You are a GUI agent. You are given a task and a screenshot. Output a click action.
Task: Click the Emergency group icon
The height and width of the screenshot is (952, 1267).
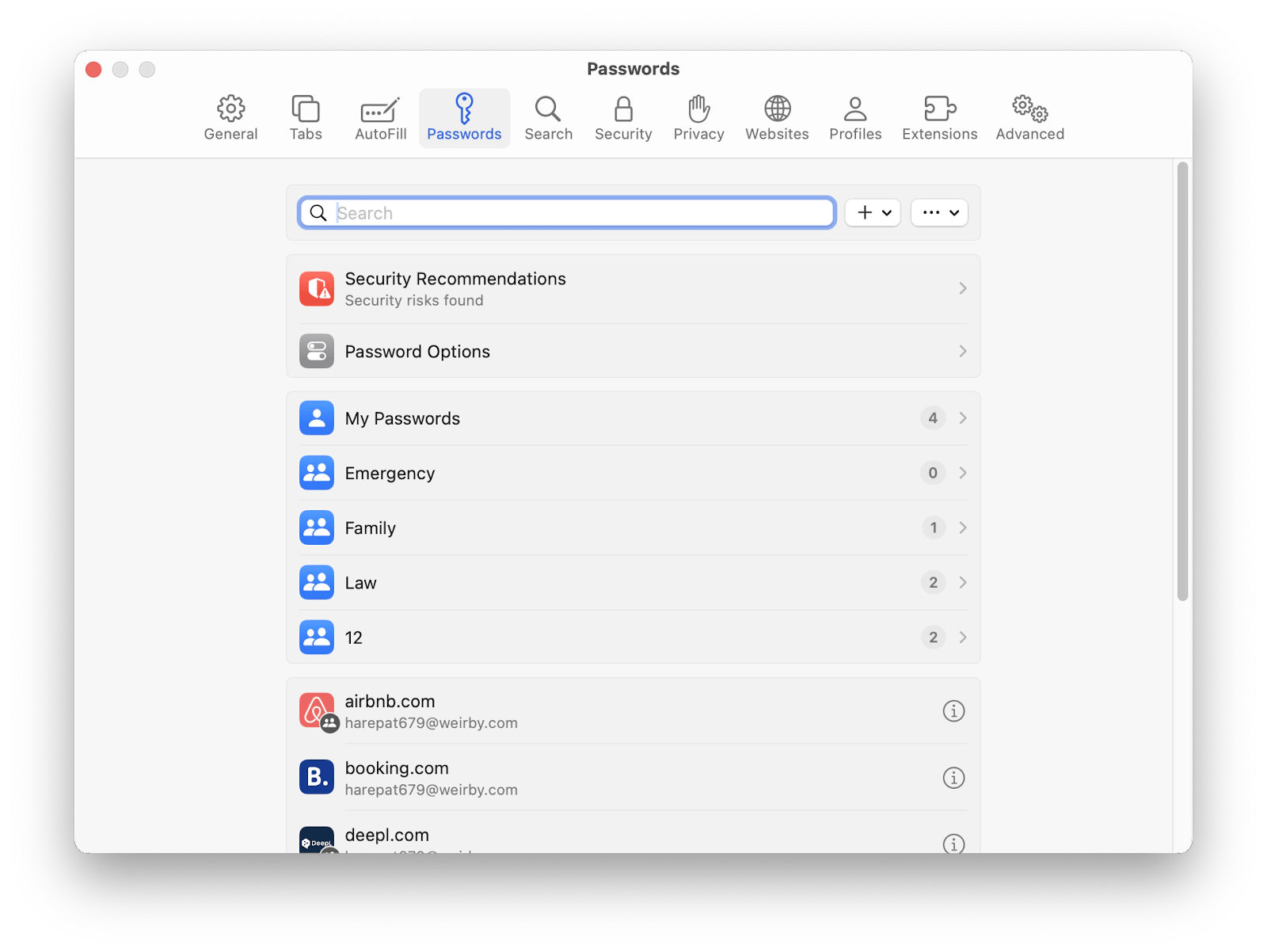pyautogui.click(x=317, y=473)
